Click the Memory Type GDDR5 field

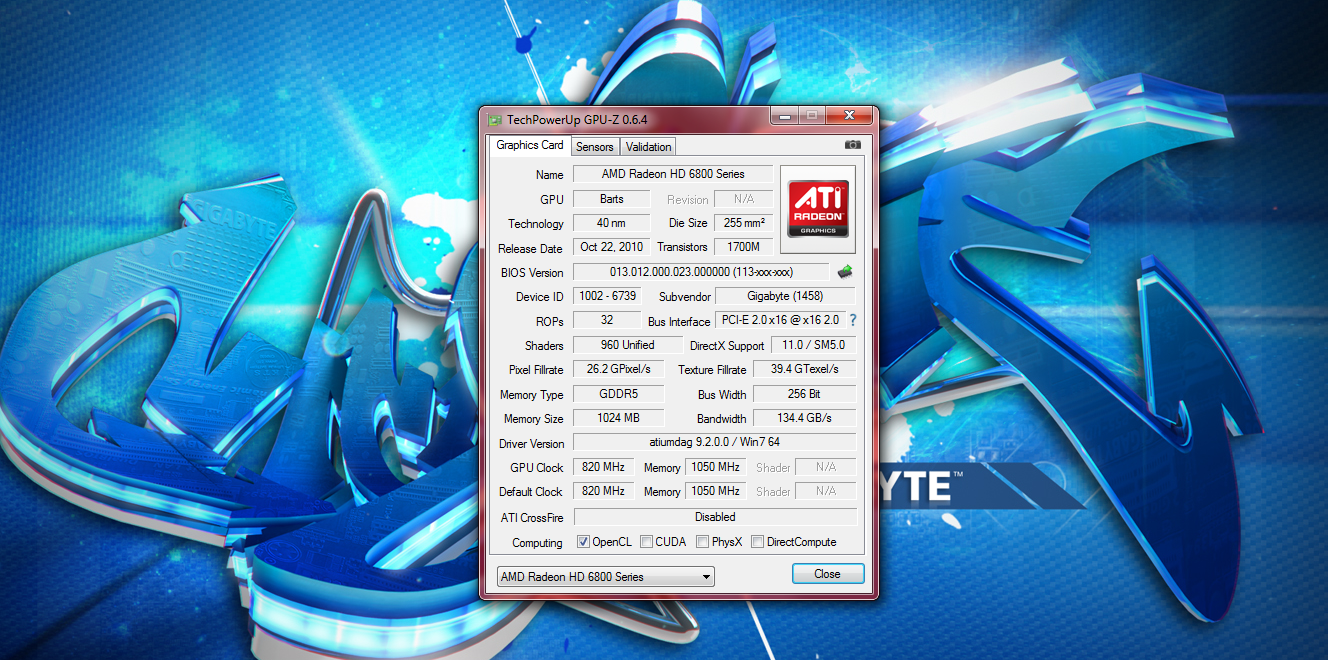619,394
